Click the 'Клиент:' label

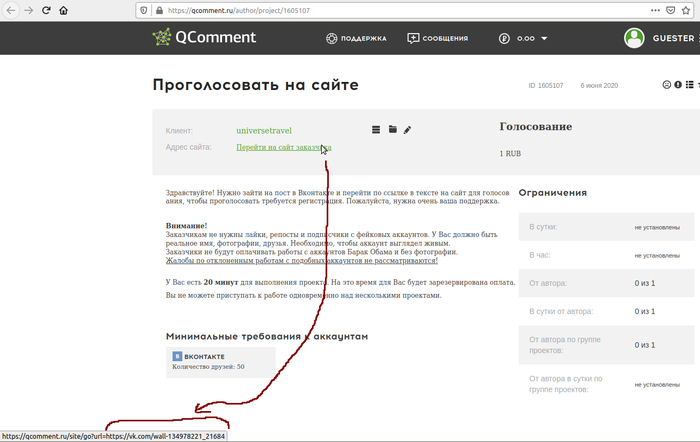click(x=179, y=131)
